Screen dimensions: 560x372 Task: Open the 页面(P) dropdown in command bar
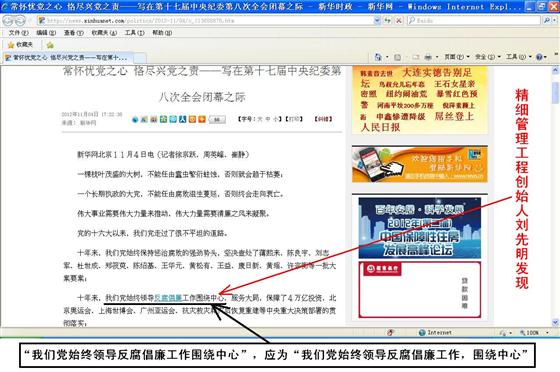(x=456, y=57)
